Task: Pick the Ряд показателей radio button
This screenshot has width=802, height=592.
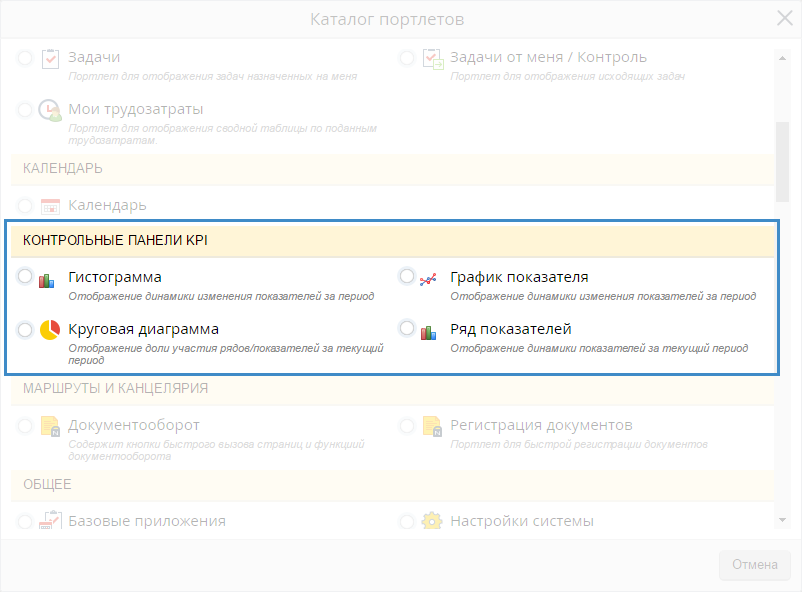Action: tap(406, 329)
